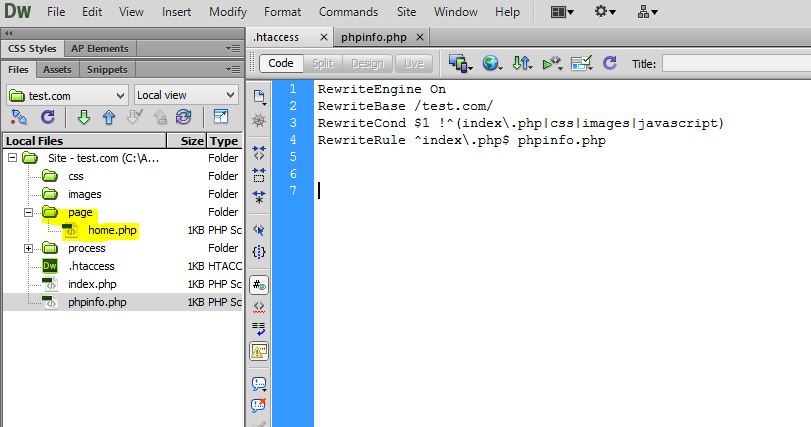The width and height of the screenshot is (811, 427).
Task: Click the Select Parent Tag icon
Action: click(259, 230)
